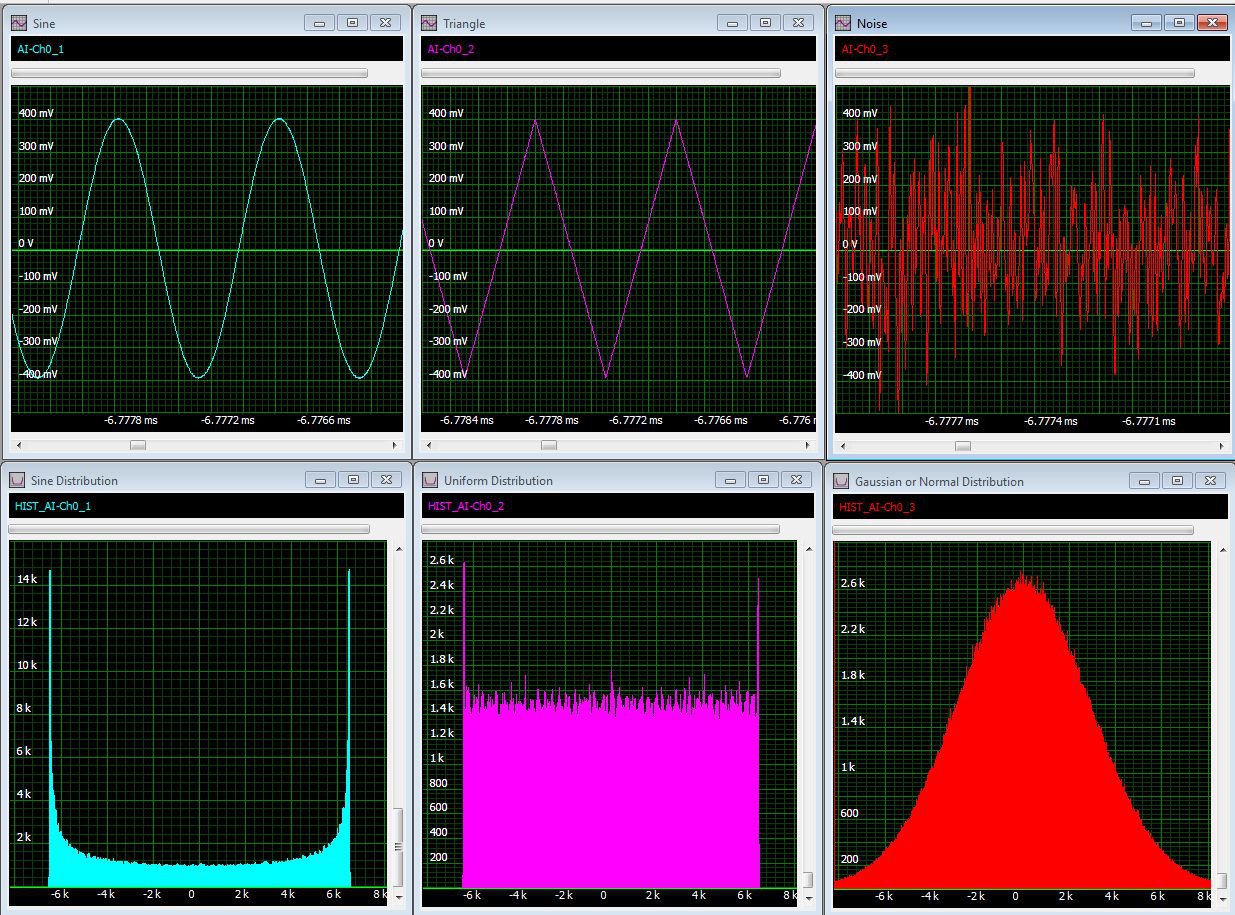1235x915 pixels.
Task: Minimize the Sine window
Action: pyautogui.click(x=319, y=21)
